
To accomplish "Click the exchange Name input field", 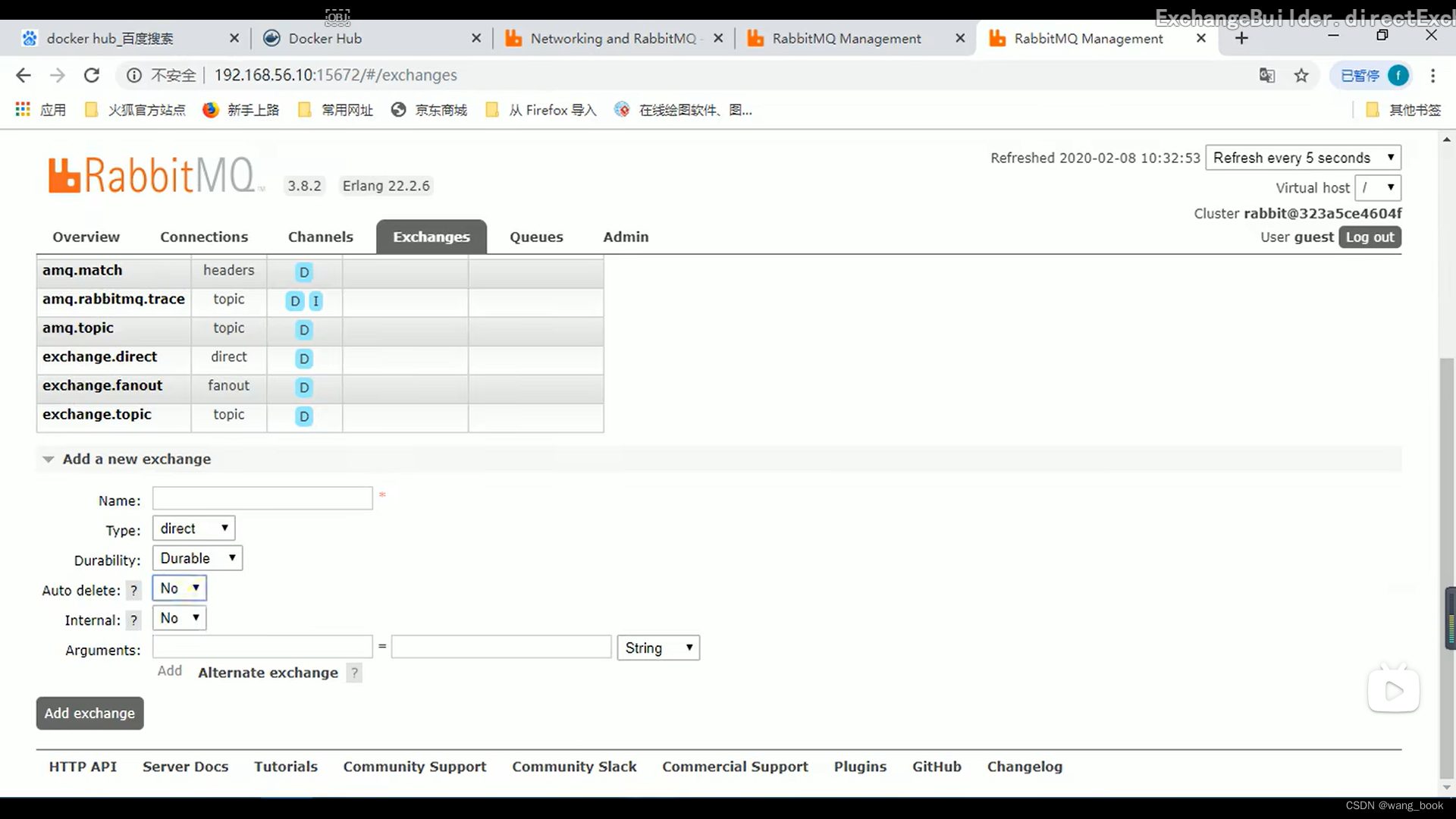I will (x=262, y=498).
